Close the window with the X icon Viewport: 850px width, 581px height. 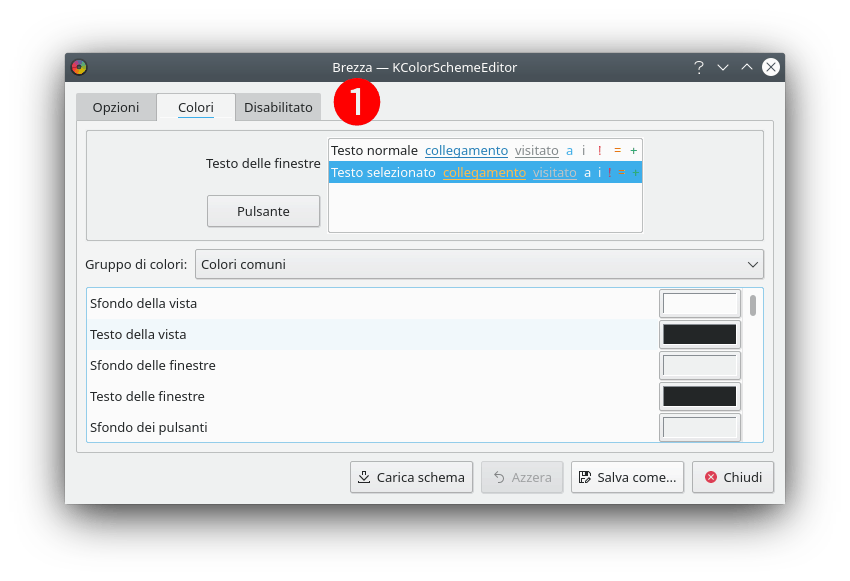[x=771, y=68]
